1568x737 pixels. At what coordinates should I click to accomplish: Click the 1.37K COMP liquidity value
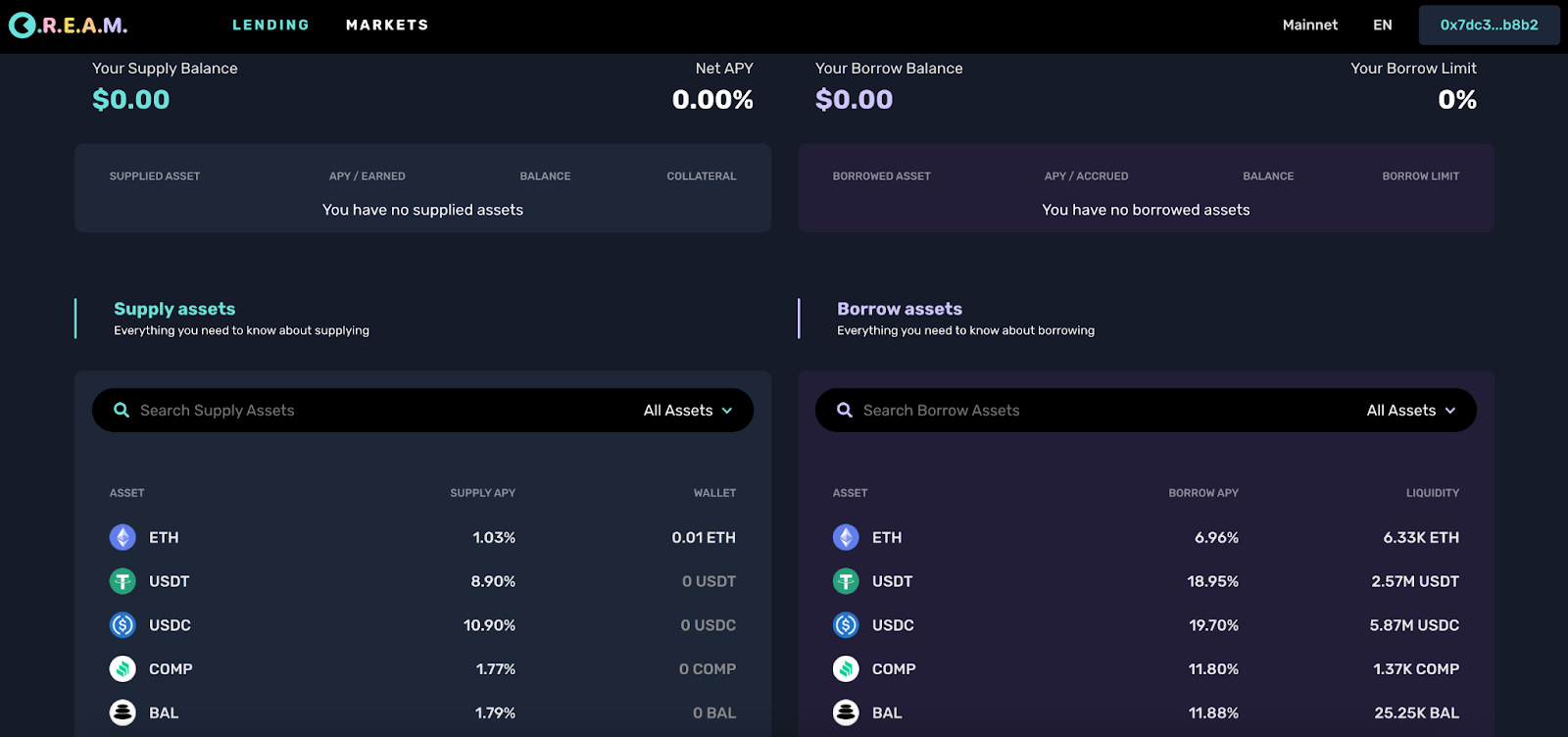(x=1416, y=669)
